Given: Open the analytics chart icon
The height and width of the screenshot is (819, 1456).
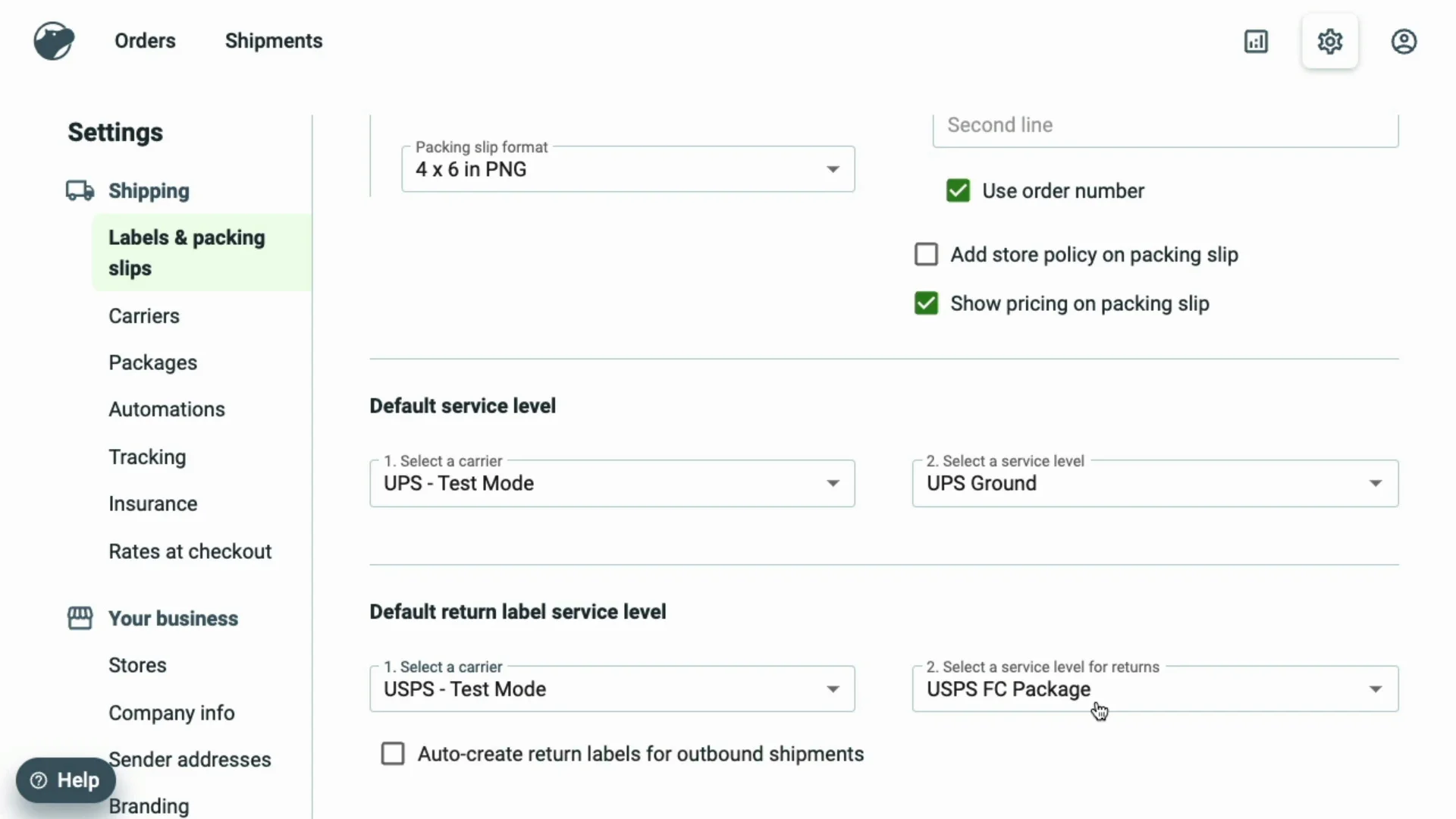Looking at the screenshot, I should [1256, 41].
